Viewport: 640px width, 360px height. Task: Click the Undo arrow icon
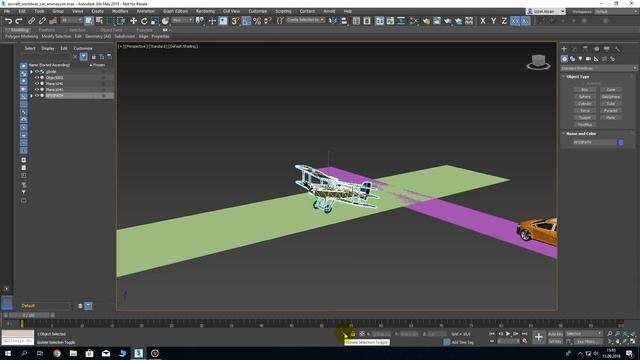[8, 21]
